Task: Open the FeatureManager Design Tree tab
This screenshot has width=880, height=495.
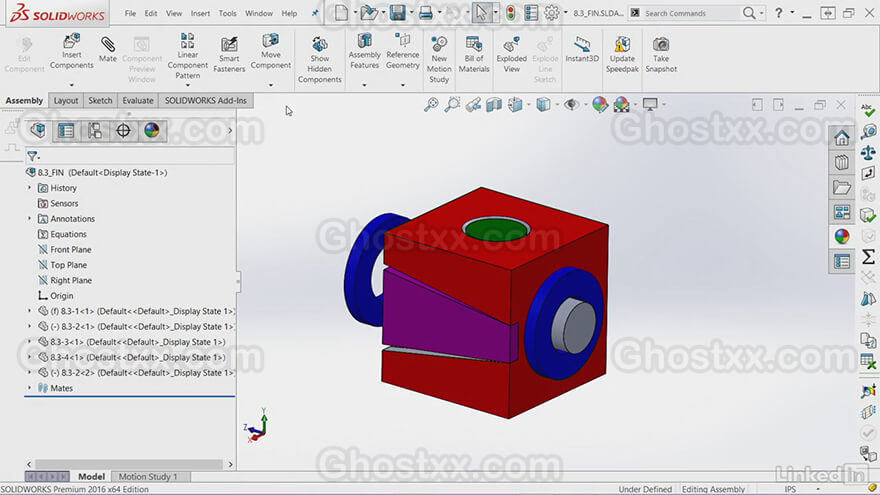Action: point(38,130)
